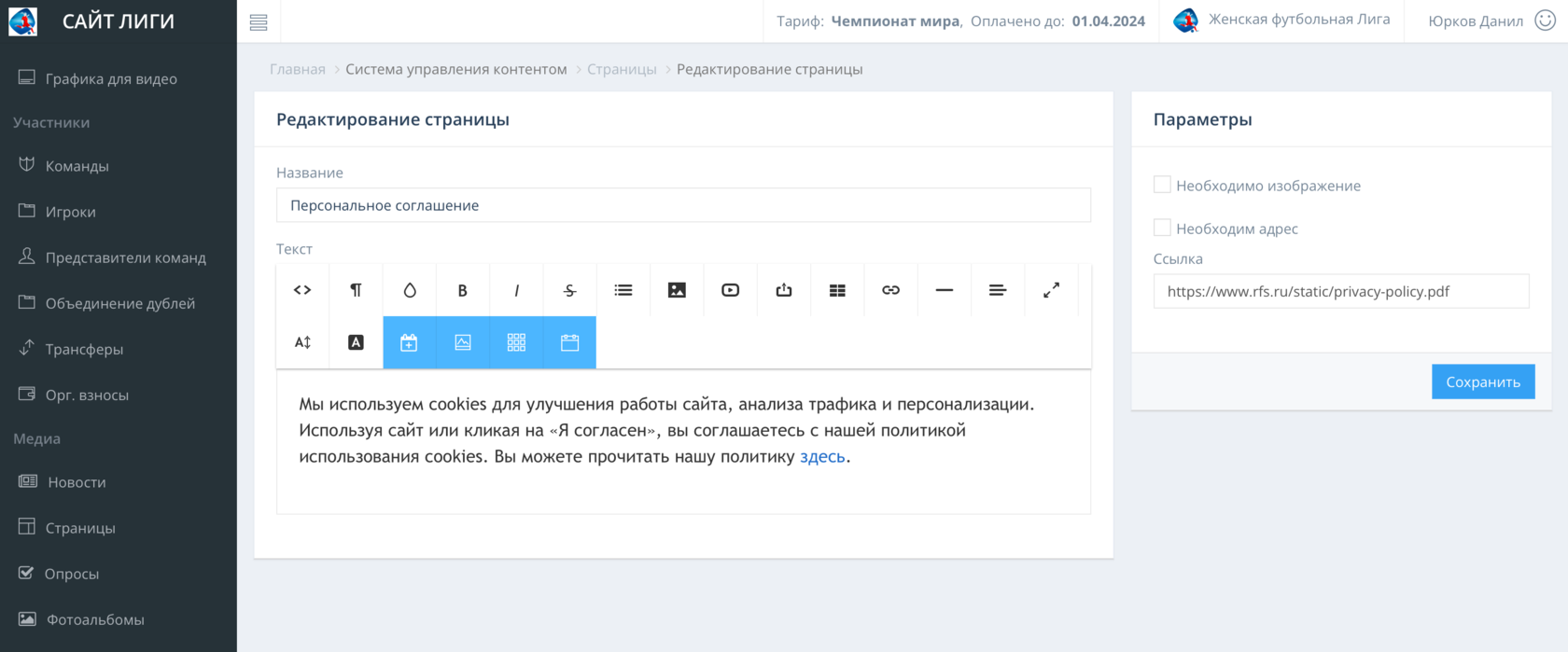This screenshot has width=1568, height=652.
Task: Insert horizontal line
Action: point(945,290)
